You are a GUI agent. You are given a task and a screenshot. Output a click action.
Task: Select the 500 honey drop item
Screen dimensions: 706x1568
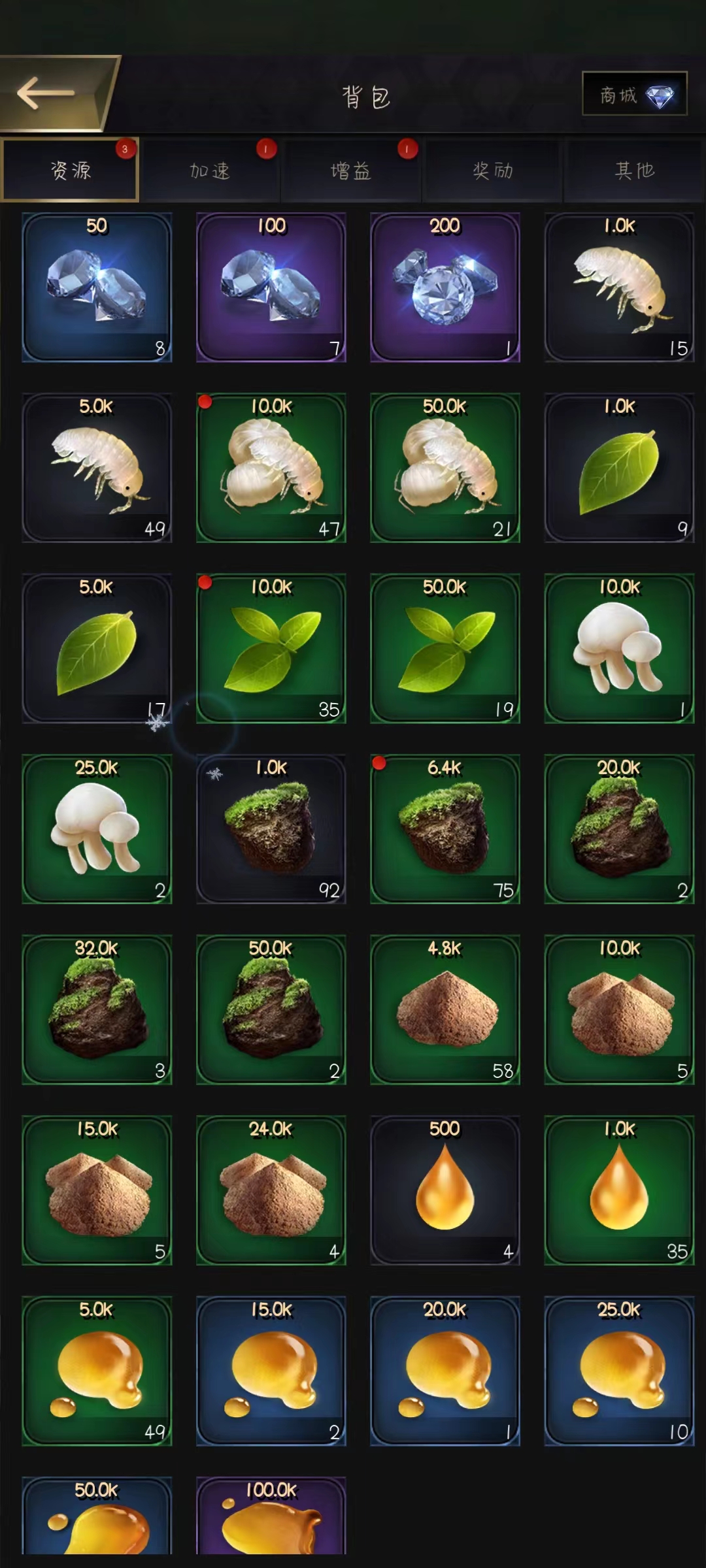click(445, 1190)
